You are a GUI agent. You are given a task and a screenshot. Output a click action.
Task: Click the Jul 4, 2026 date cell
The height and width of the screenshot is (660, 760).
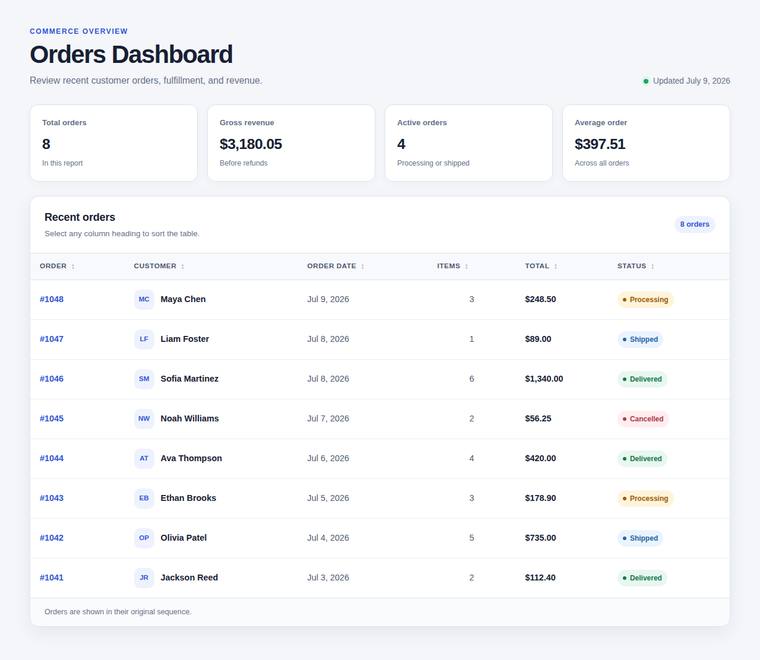pyautogui.click(x=328, y=538)
